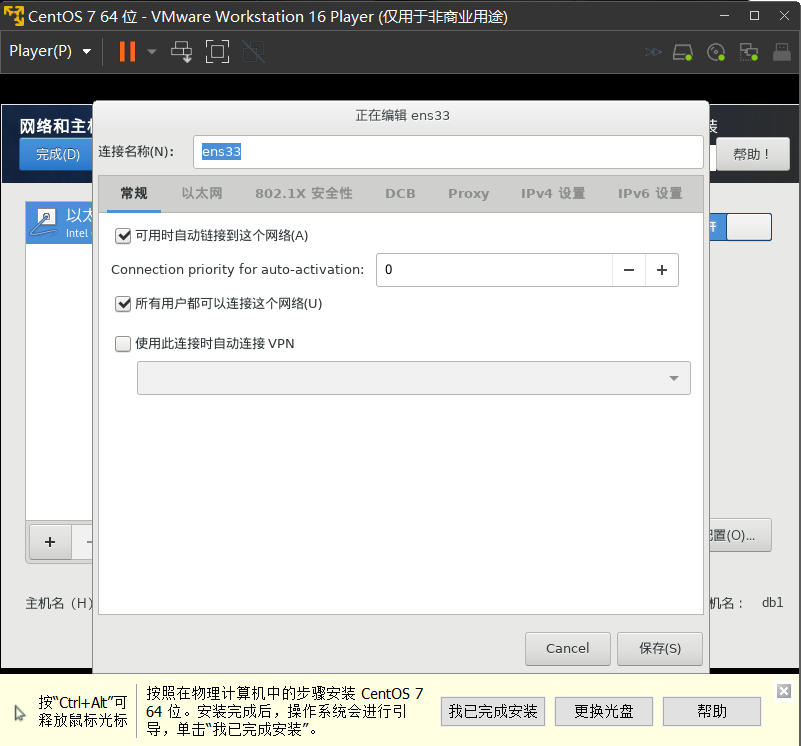Click the hard disk status icon
This screenshot has width=801, height=746.
coord(683,52)
